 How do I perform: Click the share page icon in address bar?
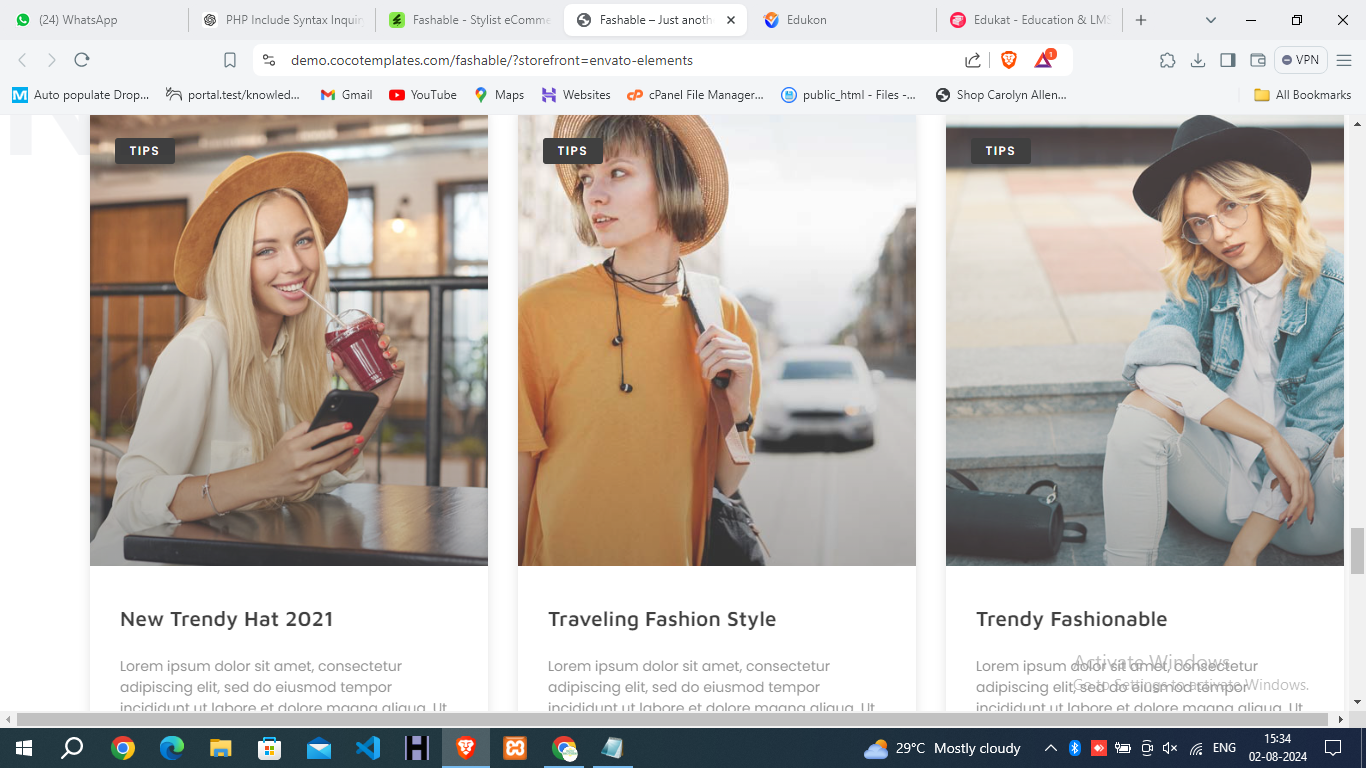click(x=973, y=60)
